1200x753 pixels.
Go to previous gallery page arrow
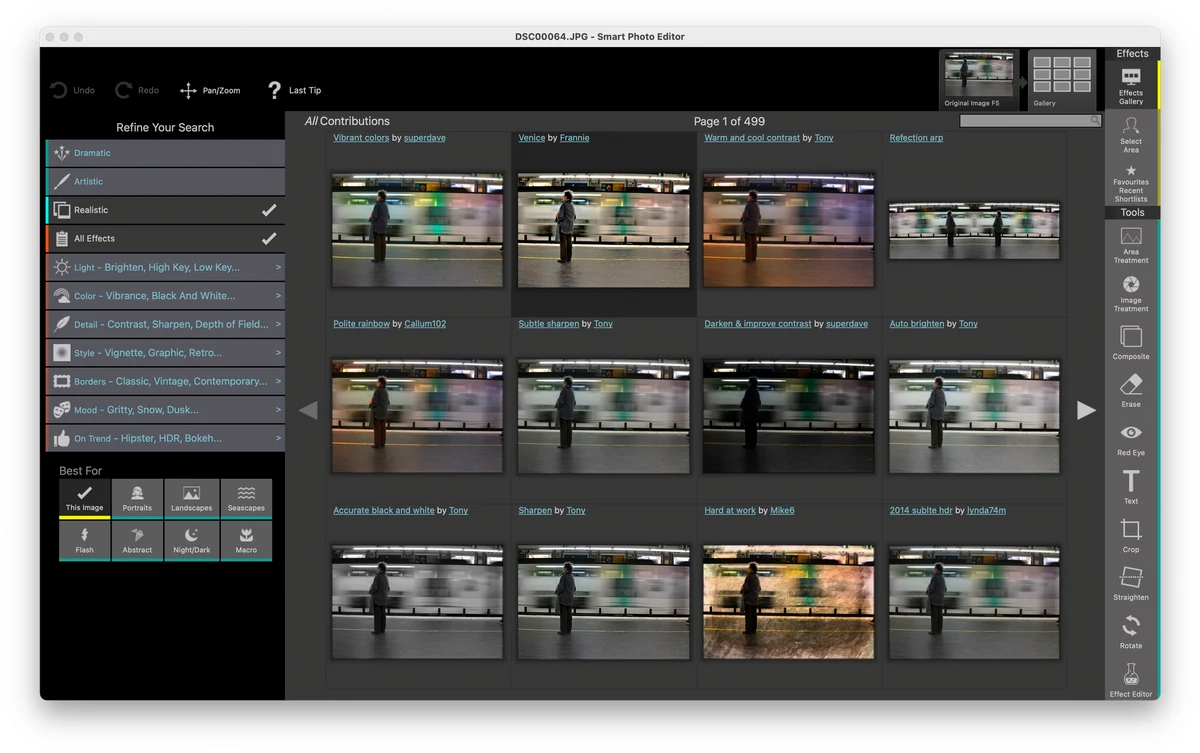[308, 410]
